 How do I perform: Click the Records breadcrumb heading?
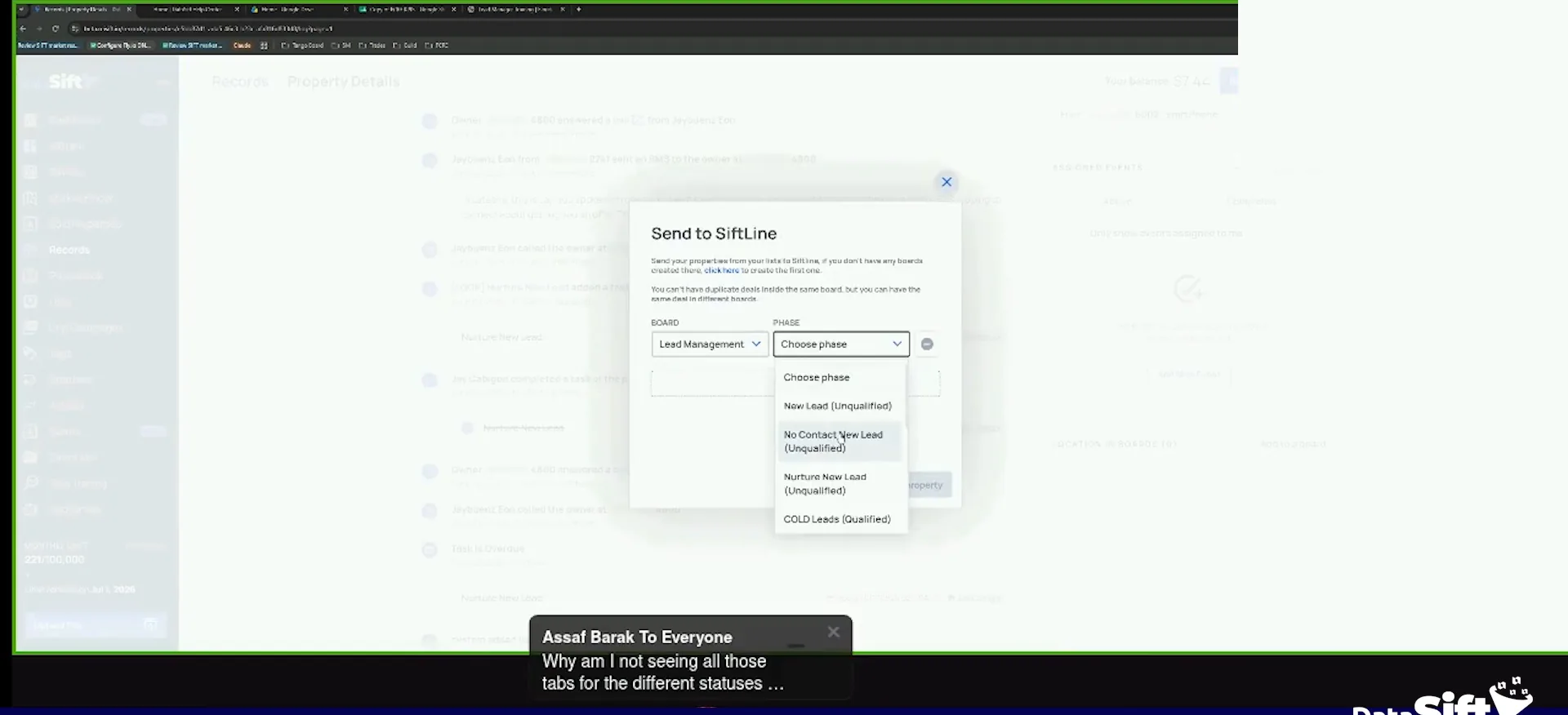tap(240, 82)
